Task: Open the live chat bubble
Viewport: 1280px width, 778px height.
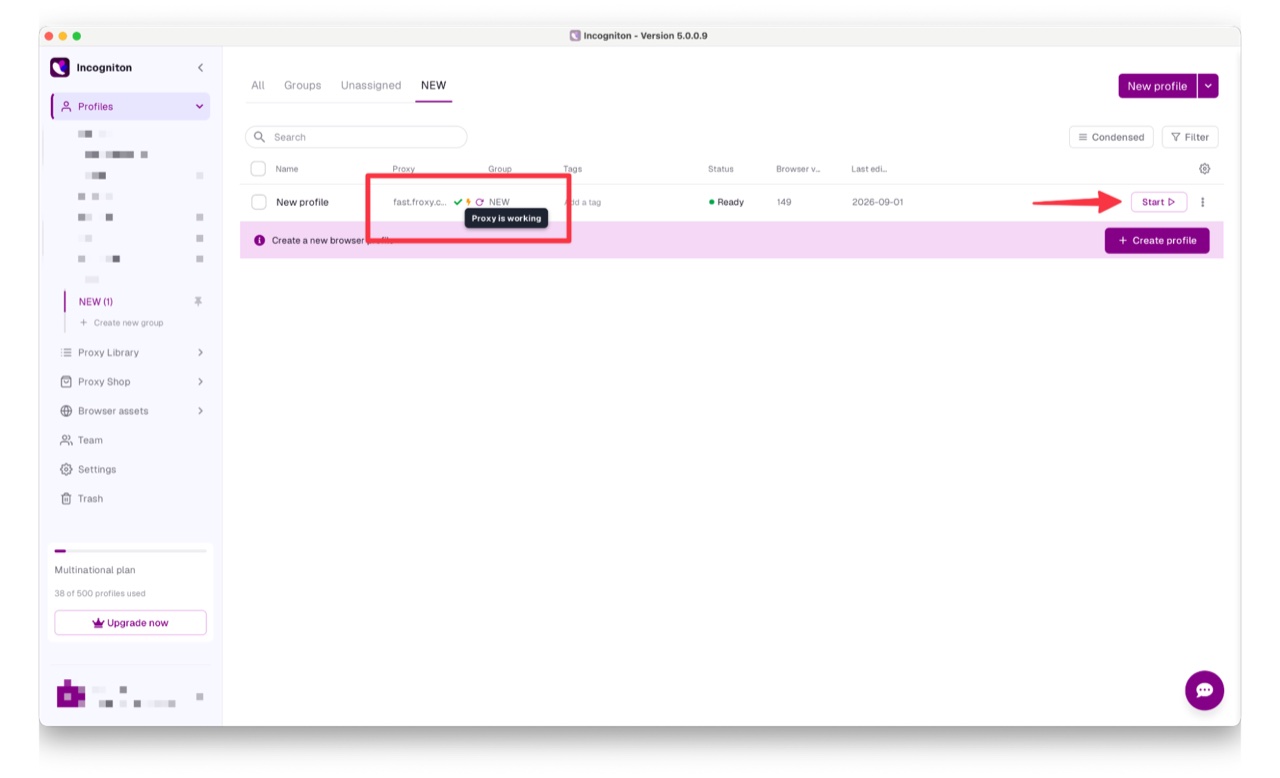Action: point(1204,690)
